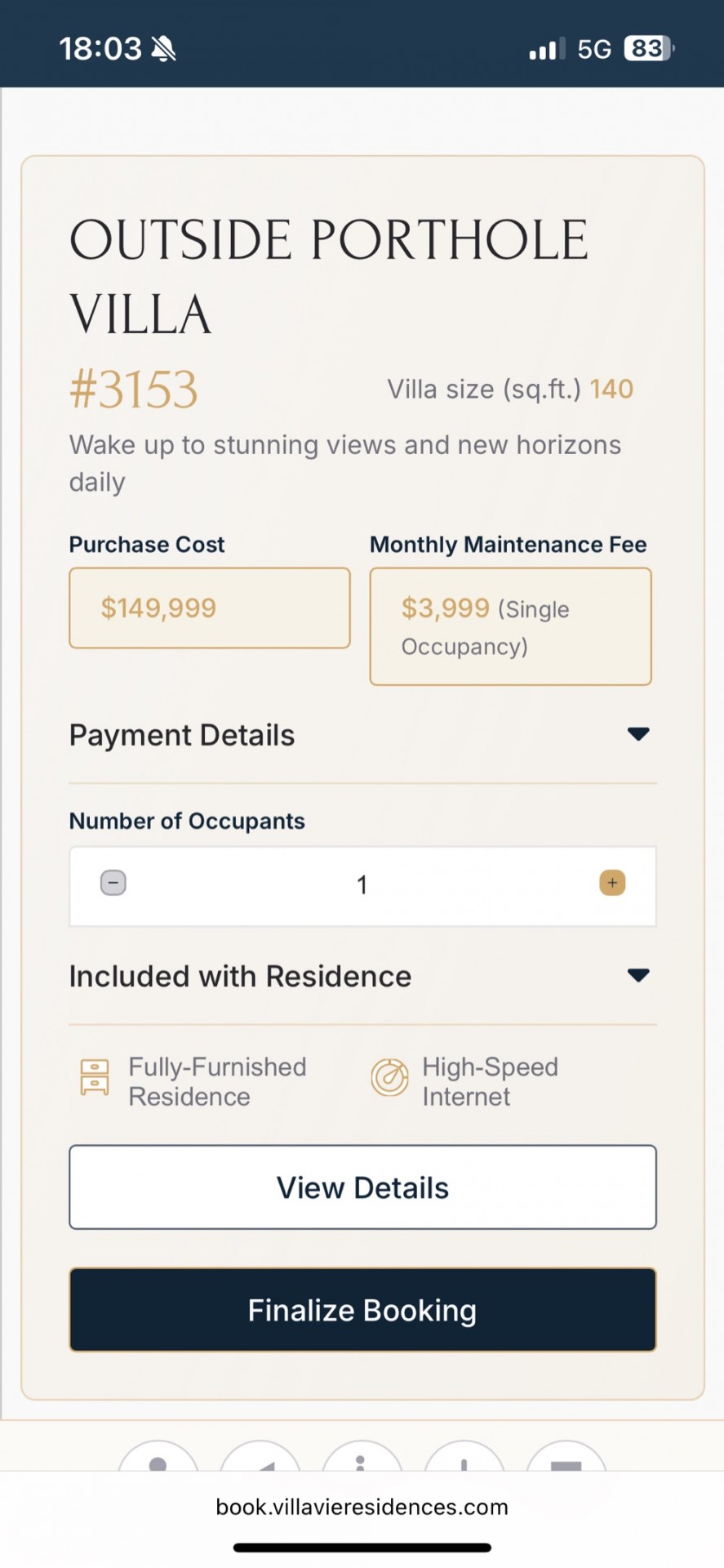The height and width of the screenshot is (1568, 724).
Task: Tap the rightmost bottom bar icon
Action: (566, 1462)
